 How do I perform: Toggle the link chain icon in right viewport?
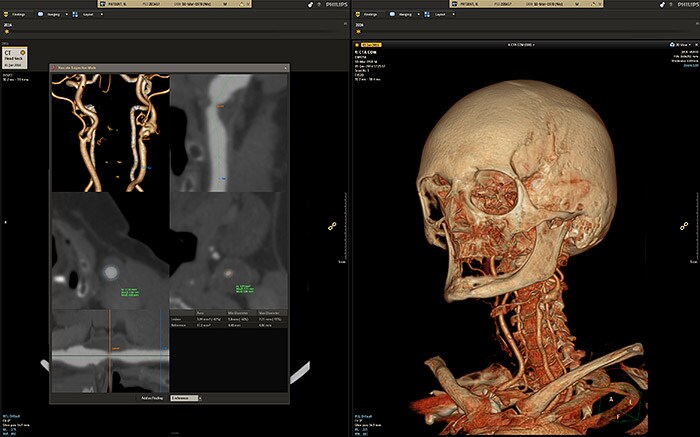683,226
